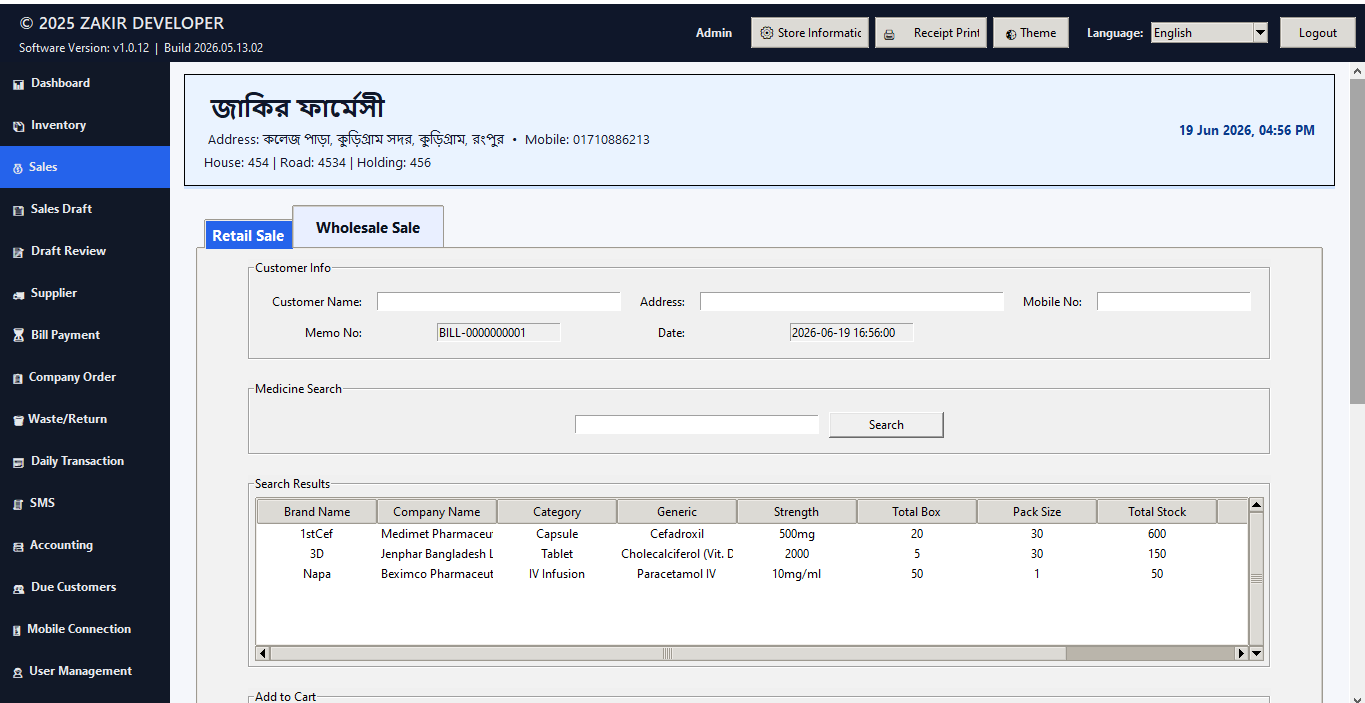This screenshot has width=1365, height=703.
Task: Click the Total Box column header
Action: pyautogui.click(x=917, y=511)
